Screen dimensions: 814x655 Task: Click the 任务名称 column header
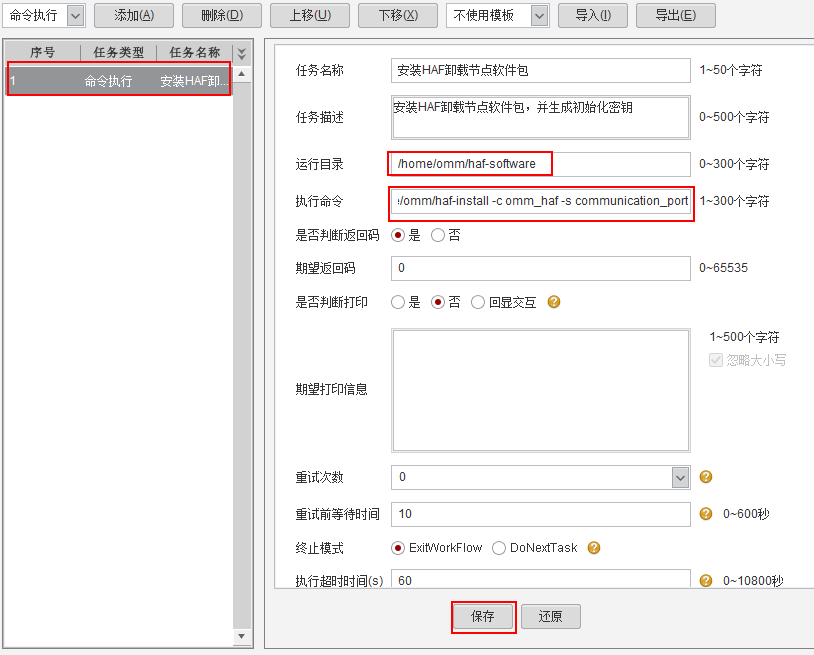tap(195, 52)
